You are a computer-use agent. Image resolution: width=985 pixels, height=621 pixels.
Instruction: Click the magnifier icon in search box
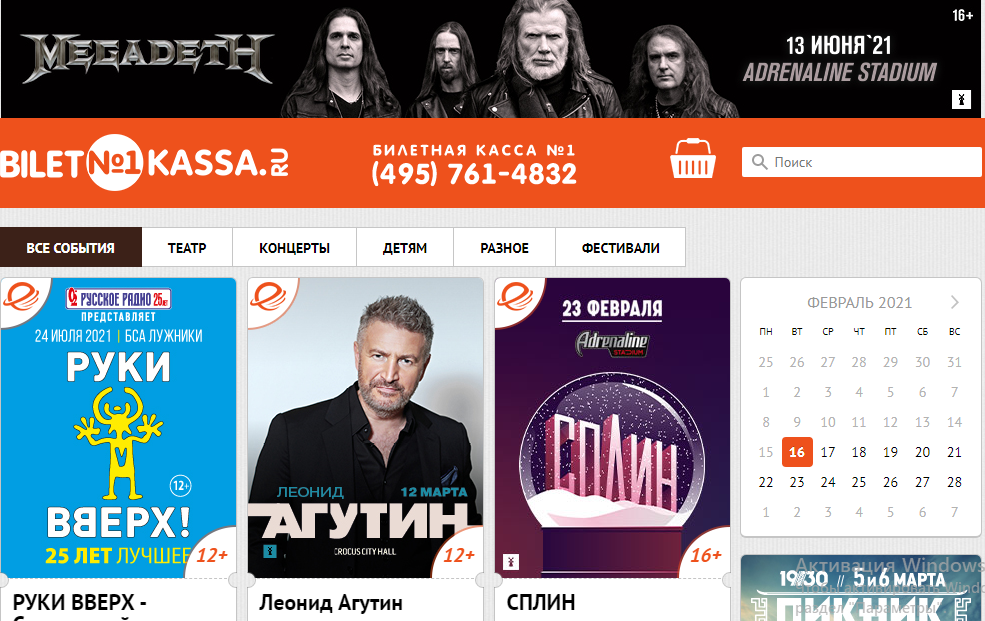click(x=759, y=162)
